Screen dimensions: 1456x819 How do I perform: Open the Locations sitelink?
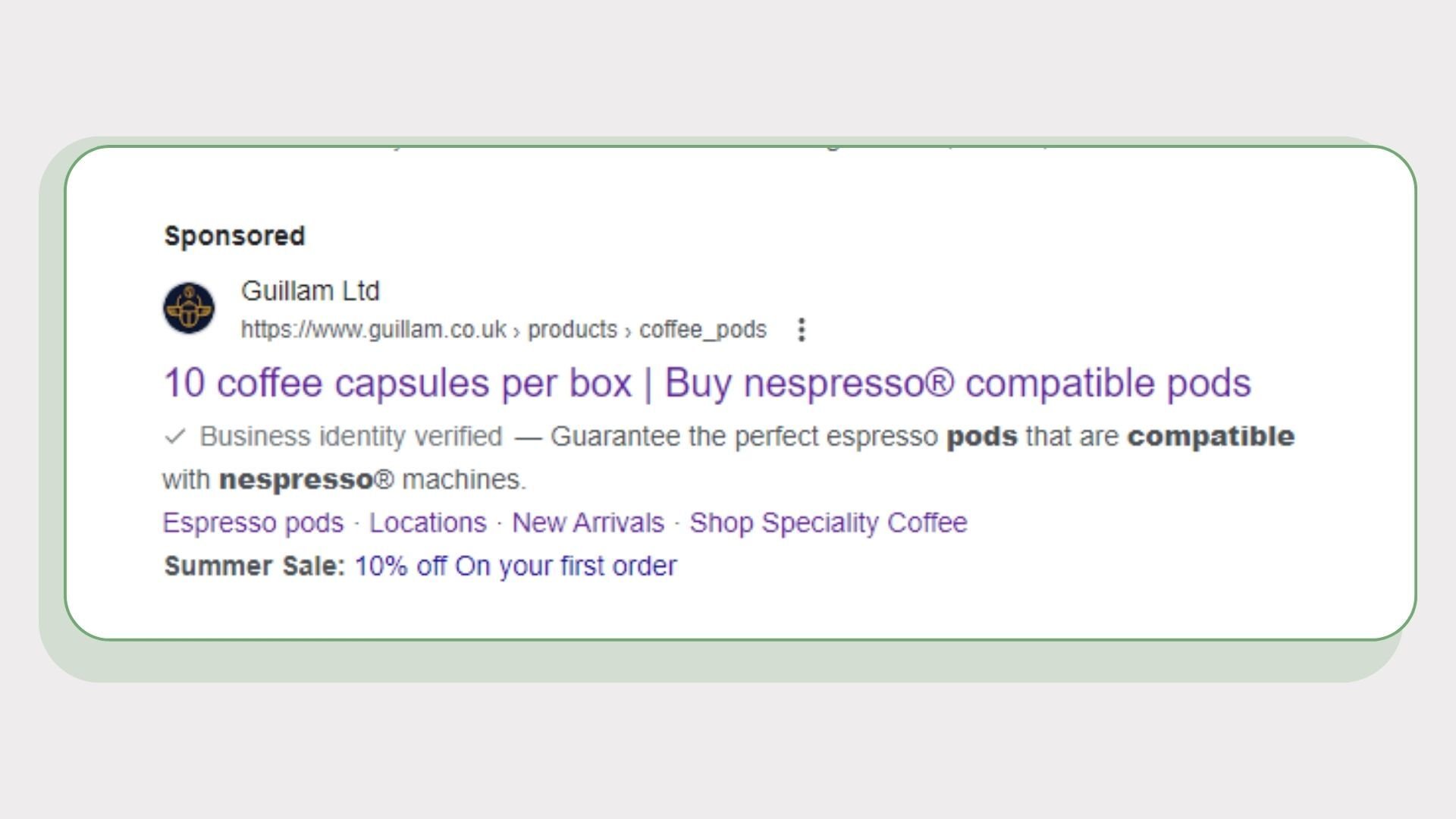pos(428,523)
